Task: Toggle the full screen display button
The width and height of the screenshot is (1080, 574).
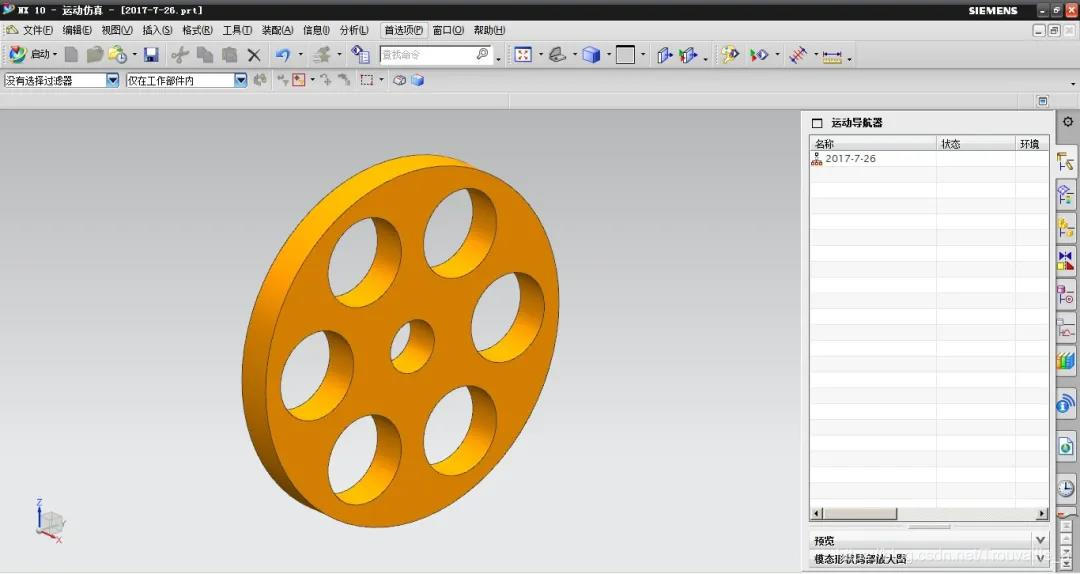Action: click(x=1043, y=101)
